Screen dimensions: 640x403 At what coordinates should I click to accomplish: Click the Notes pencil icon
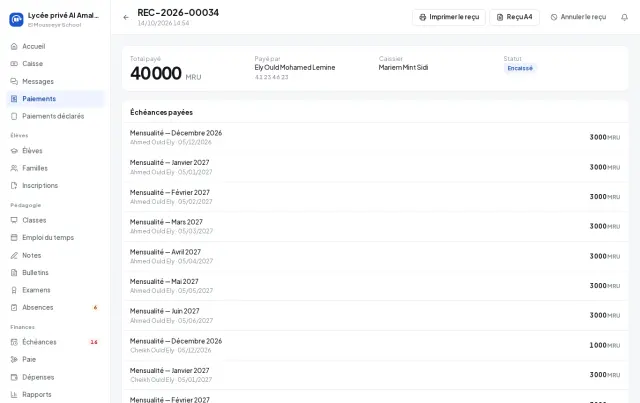14,256
